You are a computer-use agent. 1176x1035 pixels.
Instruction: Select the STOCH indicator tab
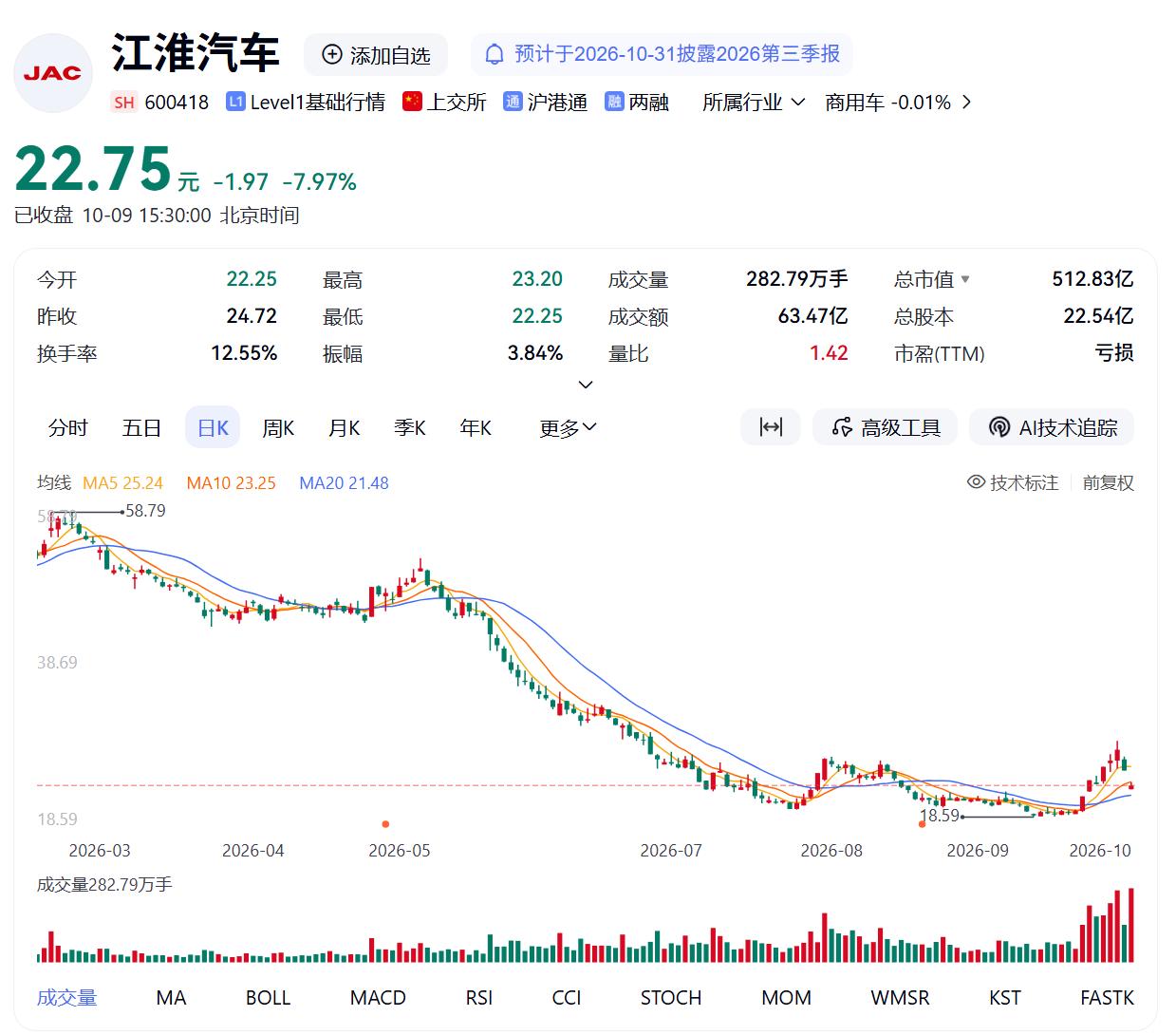(x=671, y=998)
